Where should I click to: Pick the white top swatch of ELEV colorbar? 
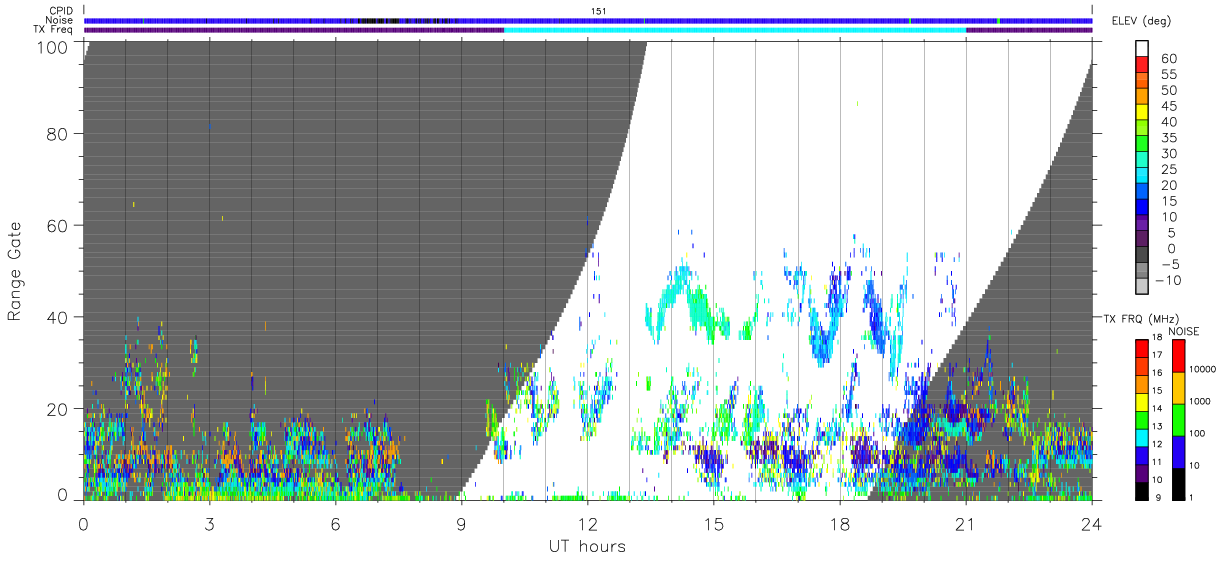pos(1143,50)
